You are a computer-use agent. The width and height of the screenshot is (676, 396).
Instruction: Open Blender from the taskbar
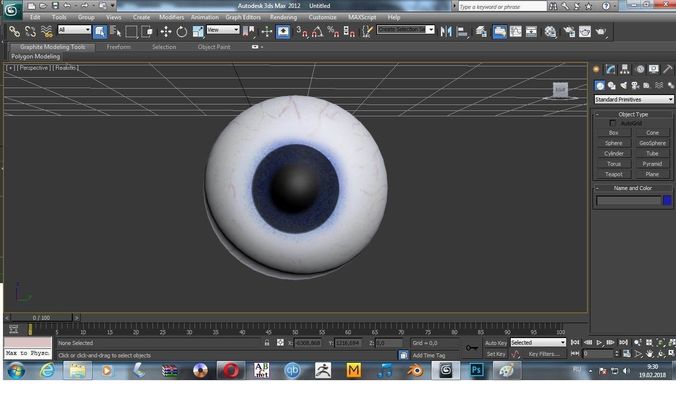point(415,370)
